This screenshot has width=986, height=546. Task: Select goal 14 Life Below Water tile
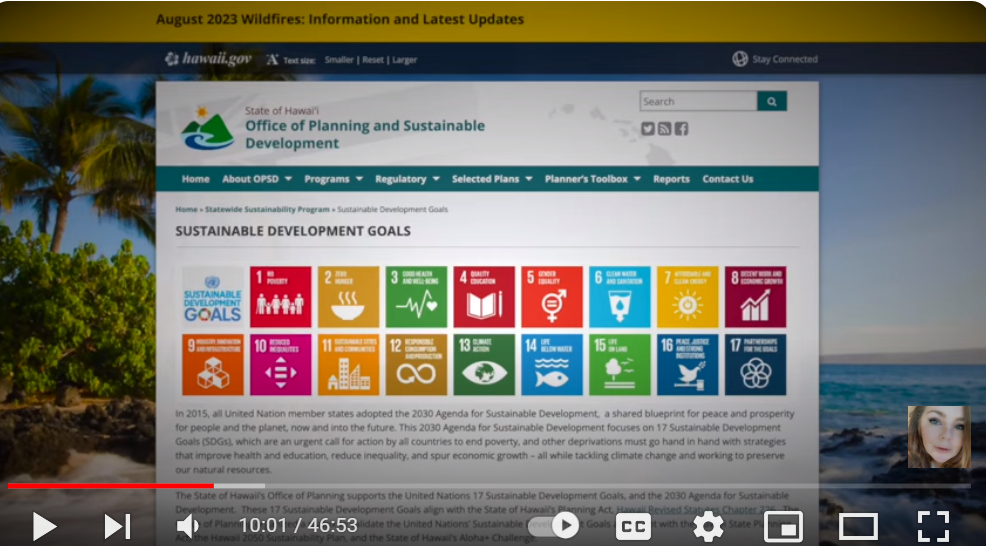pyautogui.click(x=552, y=365)
